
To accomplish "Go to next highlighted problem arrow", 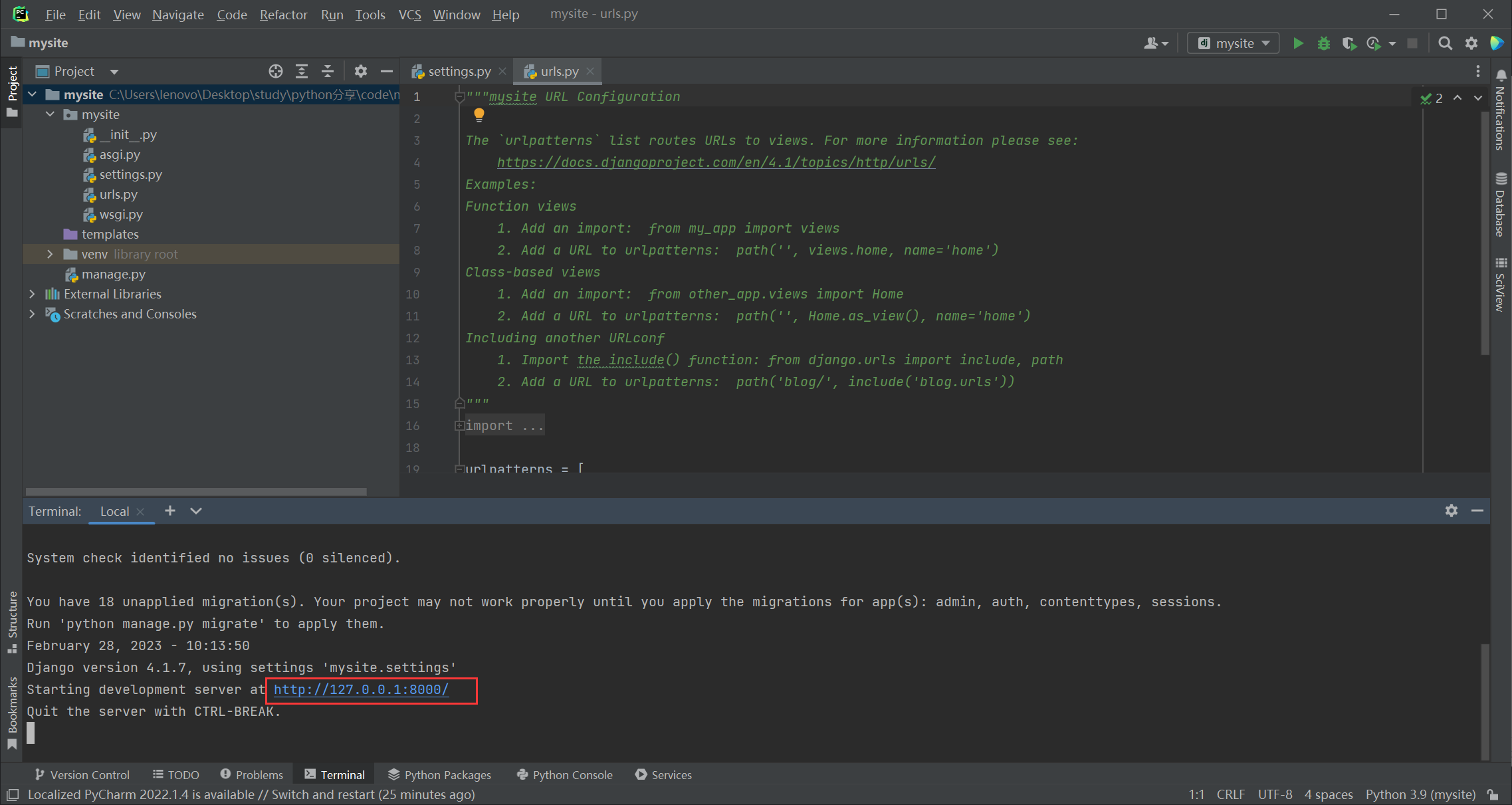I will pos(1478,98).
